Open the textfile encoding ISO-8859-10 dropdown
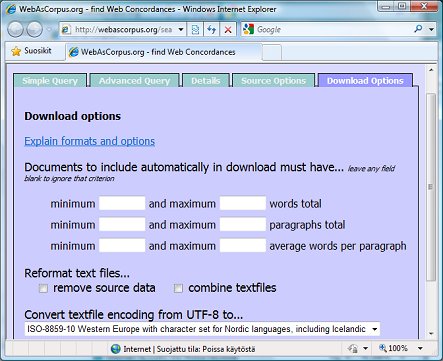443x361 pixels. tap(202, 329)
